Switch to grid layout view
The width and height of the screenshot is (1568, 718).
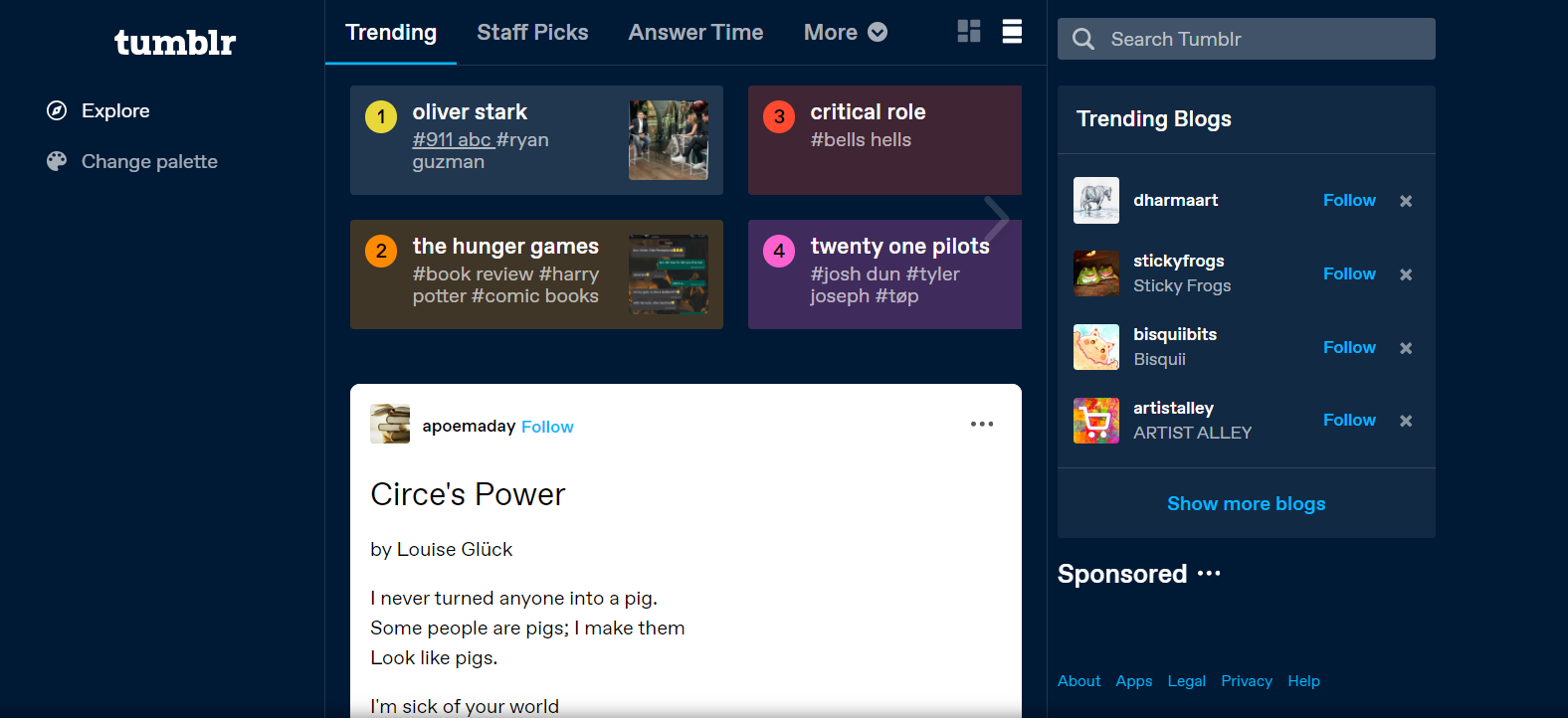(x=968, y=32)
